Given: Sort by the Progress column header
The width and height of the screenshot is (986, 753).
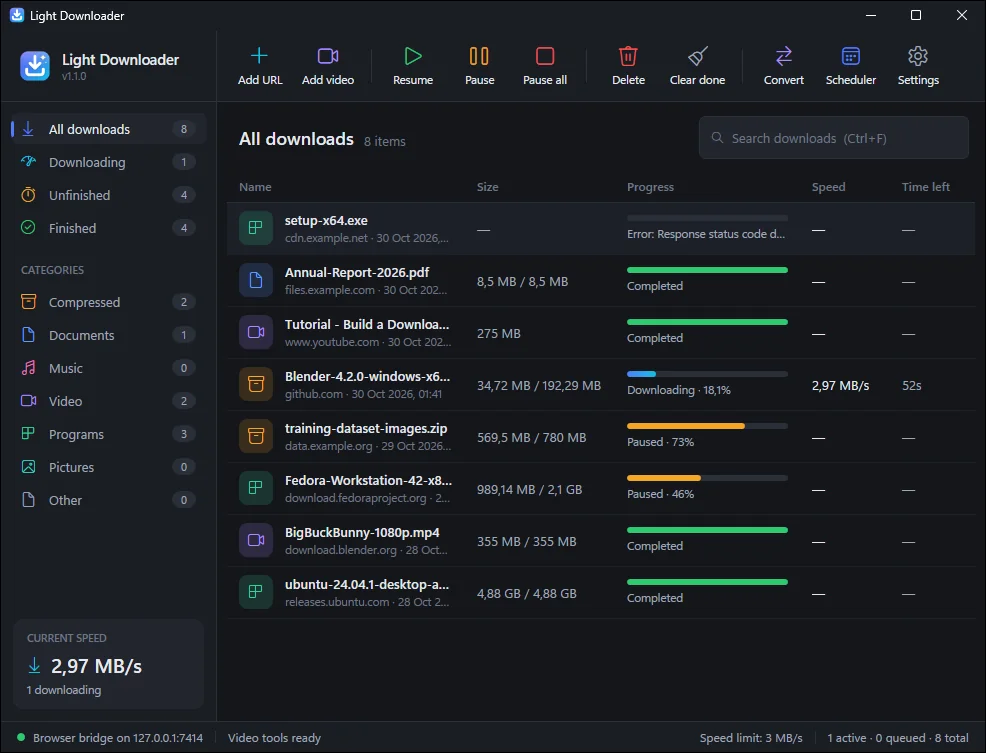Looking at the screenshot, I should click(x=650, y=187).
